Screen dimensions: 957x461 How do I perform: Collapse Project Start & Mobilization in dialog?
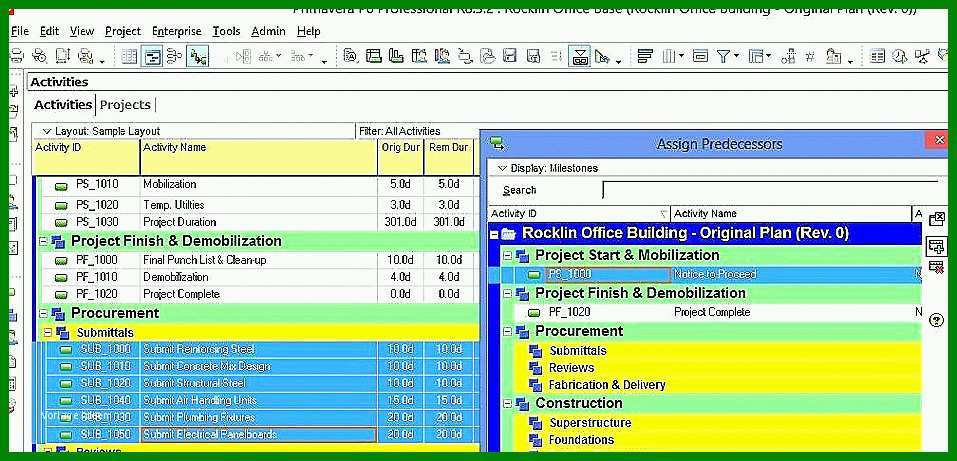[x=507, y=255]
